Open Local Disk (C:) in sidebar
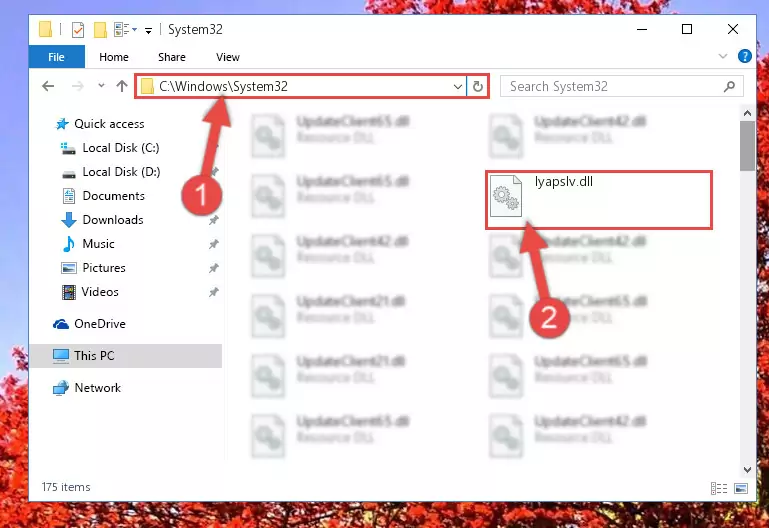 (121, 148)
